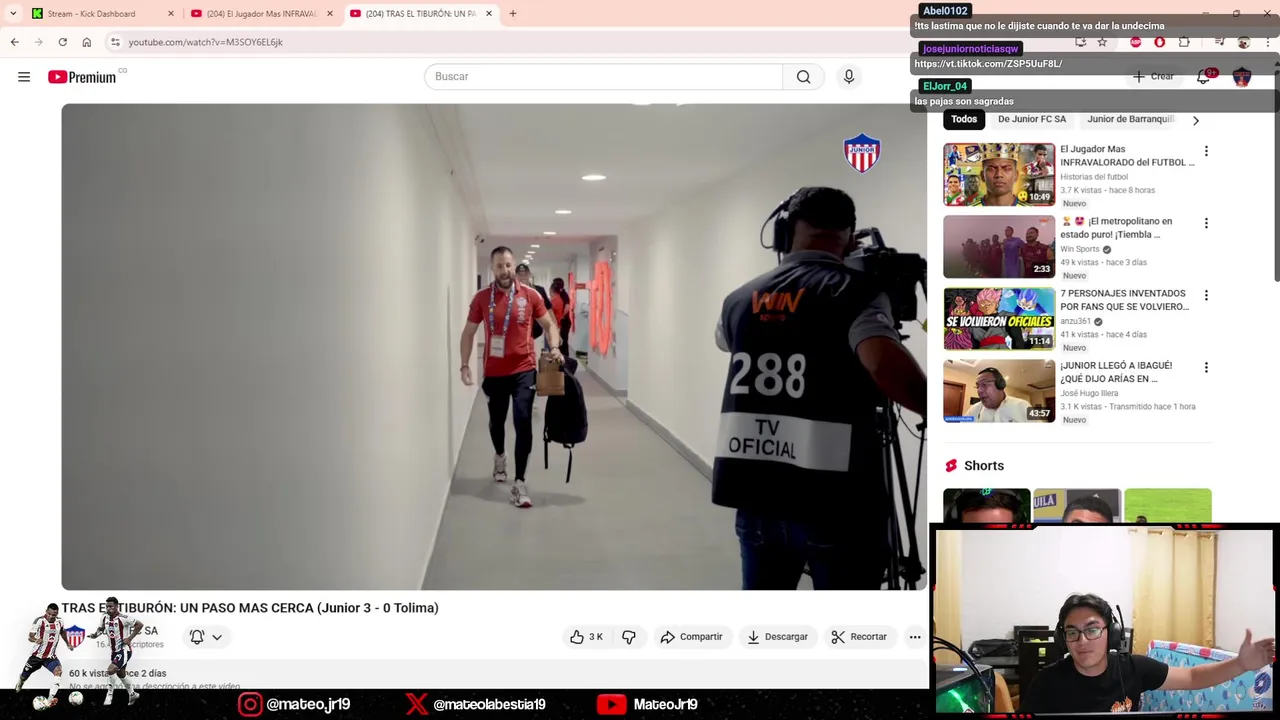Open options for 7 PERSONAJES INVENTADOS video
1280x720 pixels.
point(1206,295)
